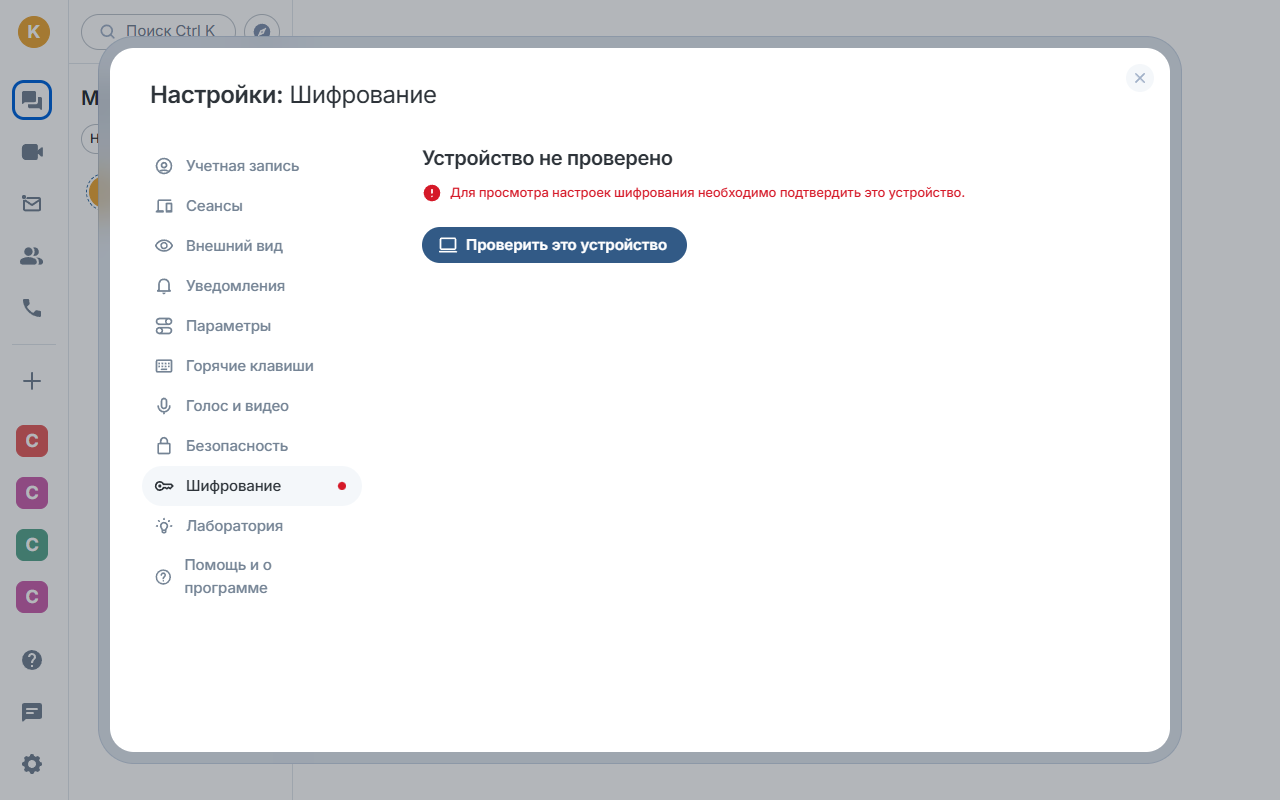Click the heading Устройство не проверено
Viewport: 1280px width, 800px height.
click(x=547, y=158)
